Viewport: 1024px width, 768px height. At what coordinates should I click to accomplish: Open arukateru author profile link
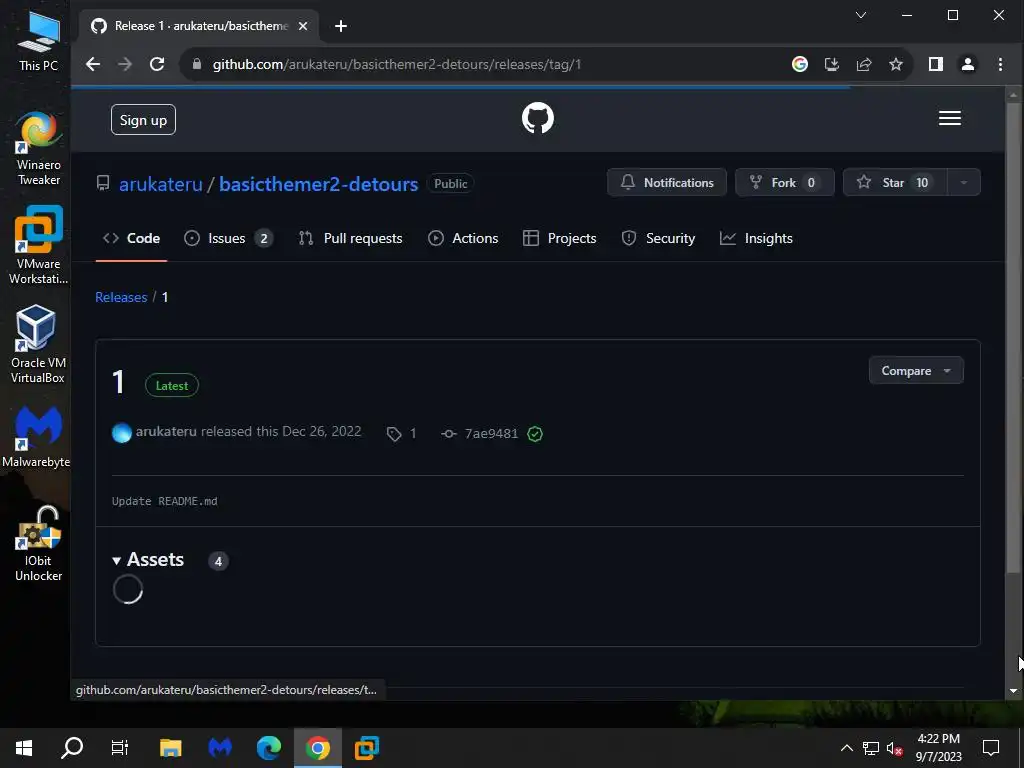click(166, 431)
